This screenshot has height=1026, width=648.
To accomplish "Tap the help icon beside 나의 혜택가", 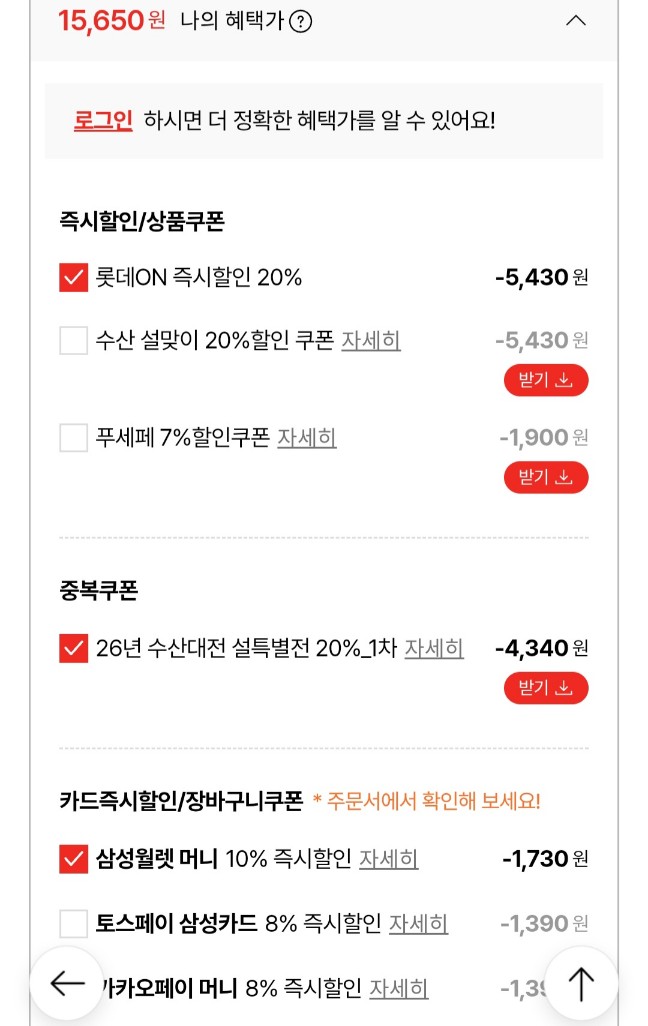I will [x=300, y=21].
